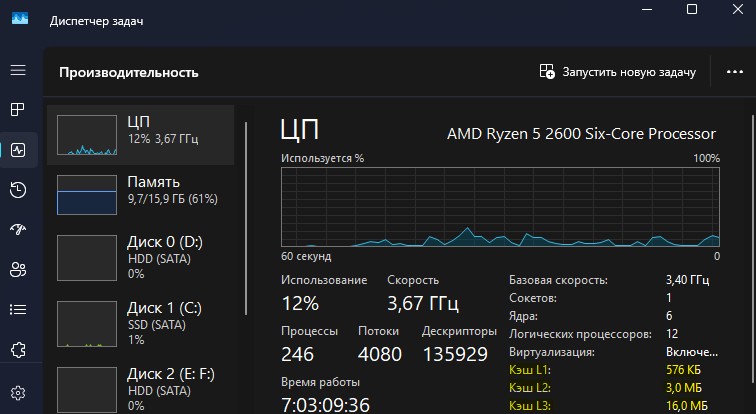Open the Users page icon

point(18,269)
